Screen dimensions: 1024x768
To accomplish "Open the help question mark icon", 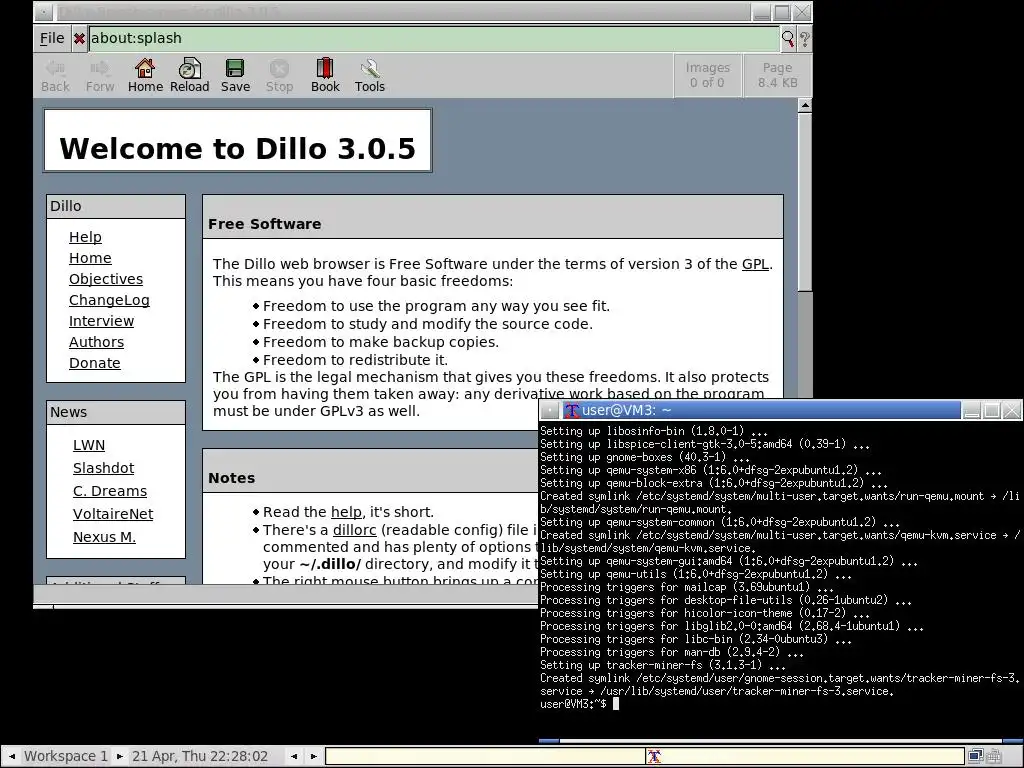I will click(805, 39).
